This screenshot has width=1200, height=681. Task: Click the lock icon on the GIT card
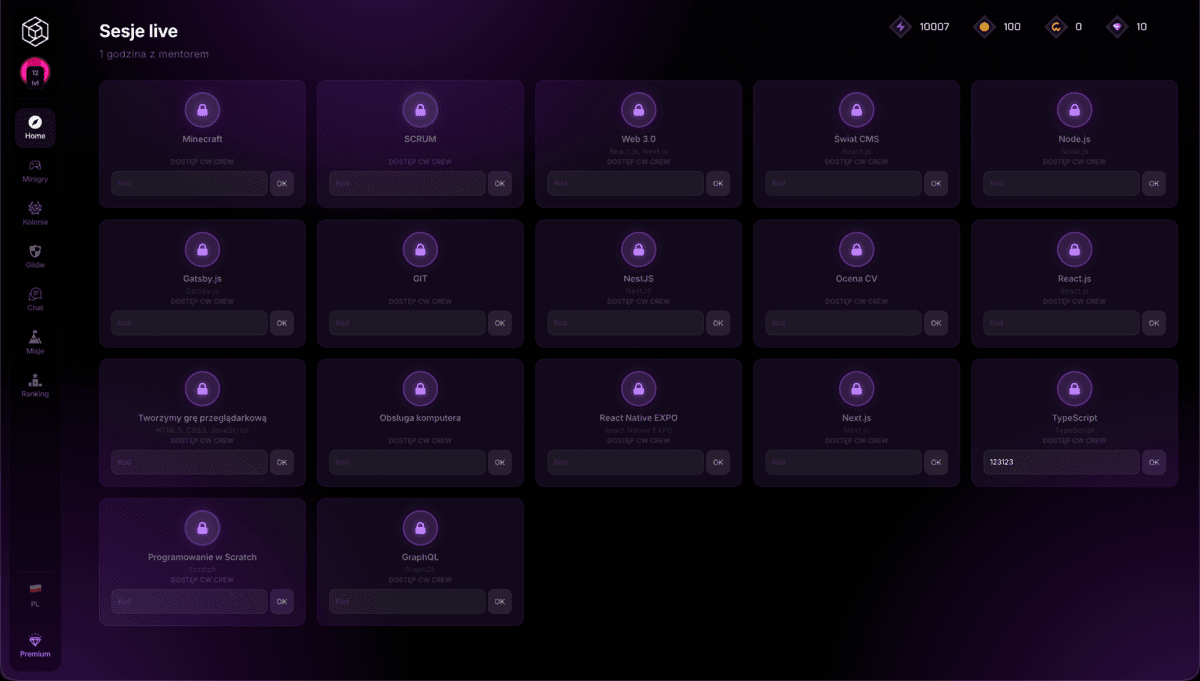pyautogui.click(x=420, y=249)
